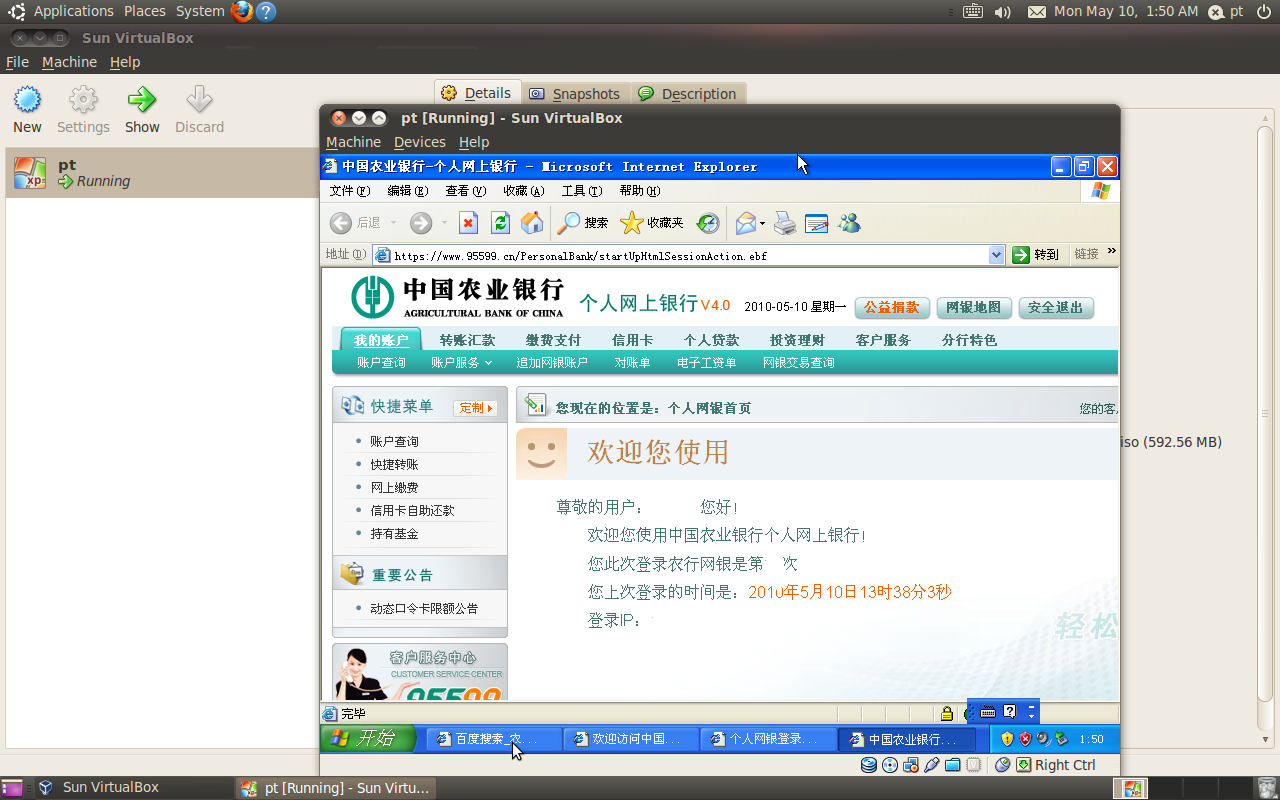Open the 网银地图 site map button
The height and width of the screenshot is (800, 1280).
(974, 307)
